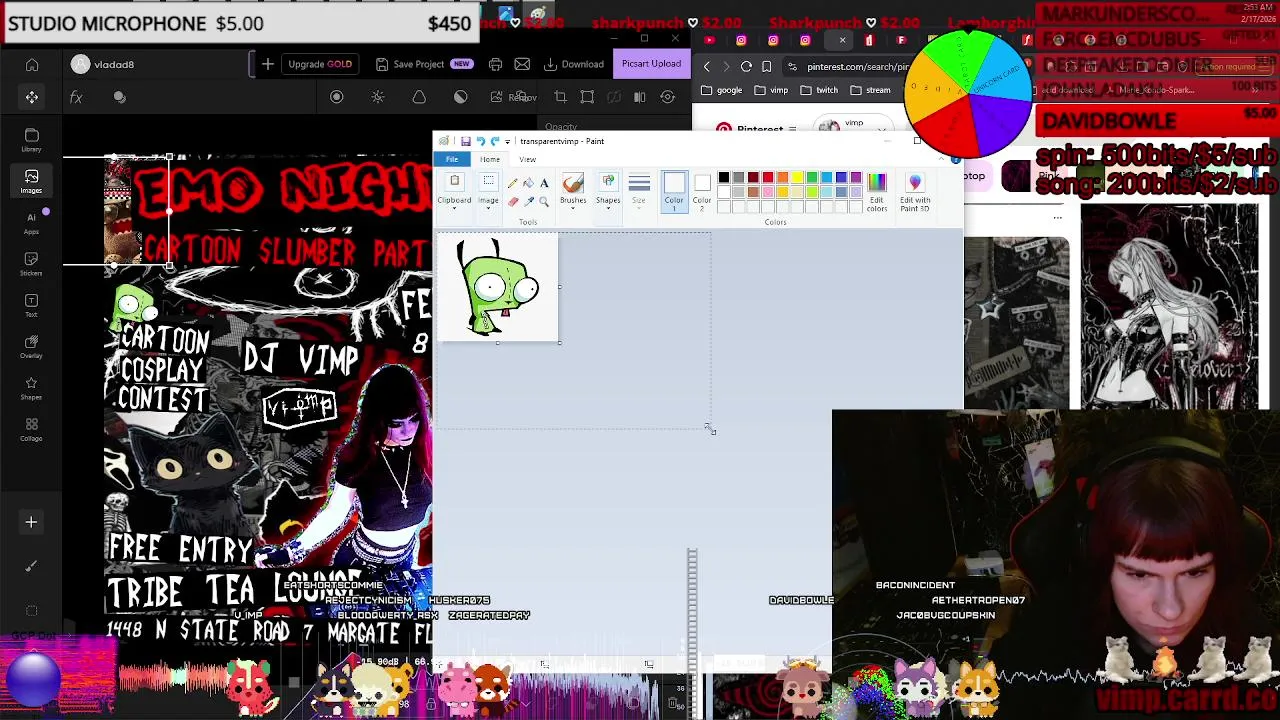Screen dimensions: 1280x720
Task: Click the Redo arrow in Paint title bar
Action: [x=494, y=141]
